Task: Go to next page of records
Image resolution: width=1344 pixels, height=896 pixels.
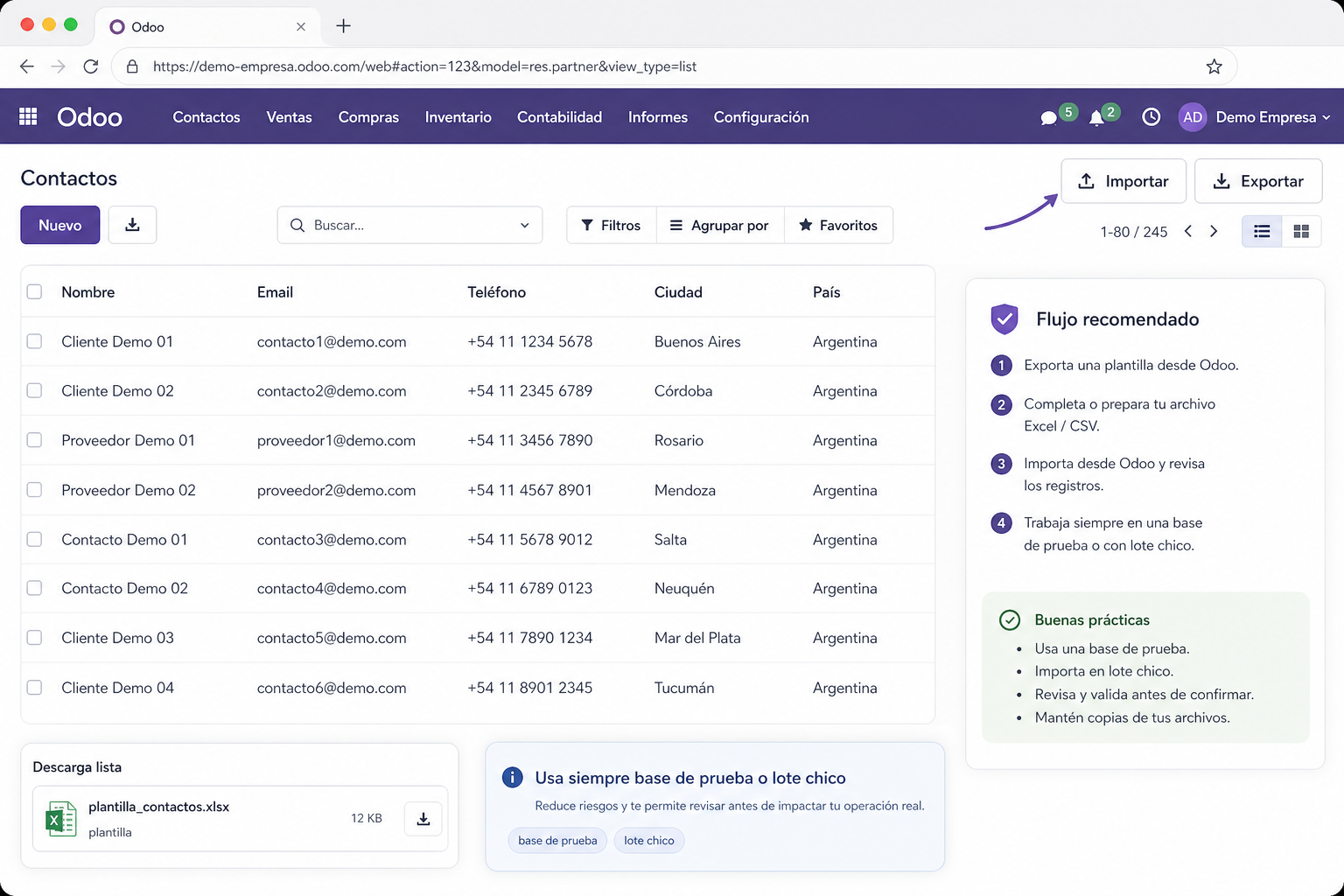Action: pos(1214,231)
